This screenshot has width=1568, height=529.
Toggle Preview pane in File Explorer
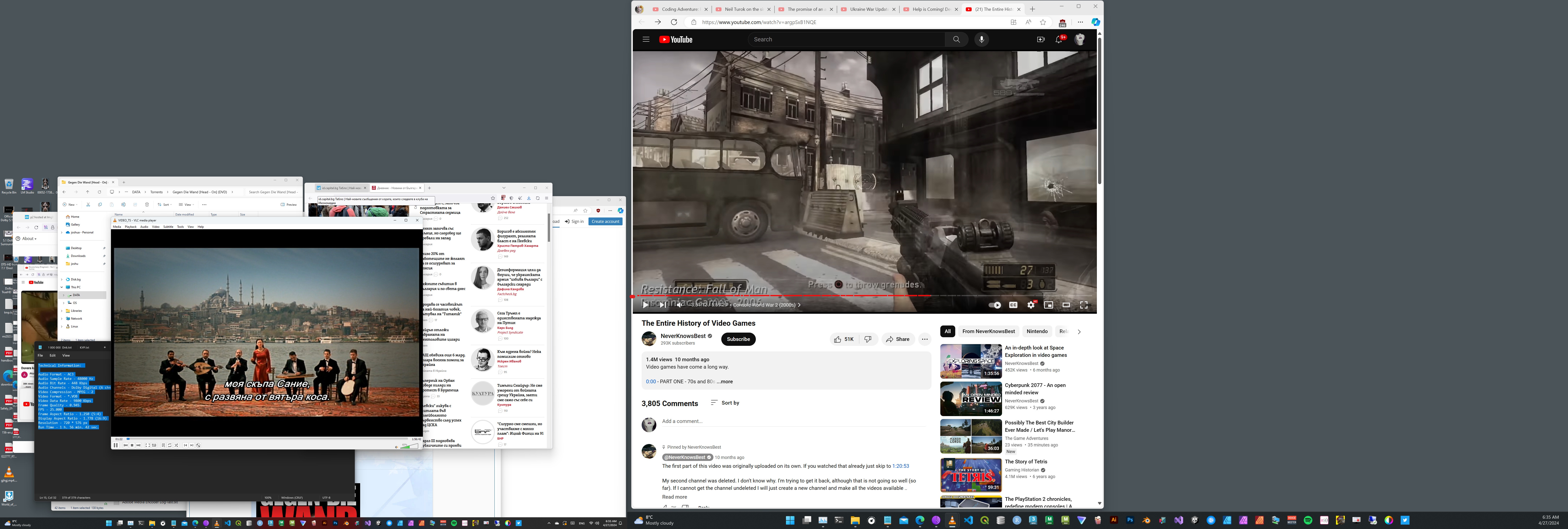click(x=289, y=204)
